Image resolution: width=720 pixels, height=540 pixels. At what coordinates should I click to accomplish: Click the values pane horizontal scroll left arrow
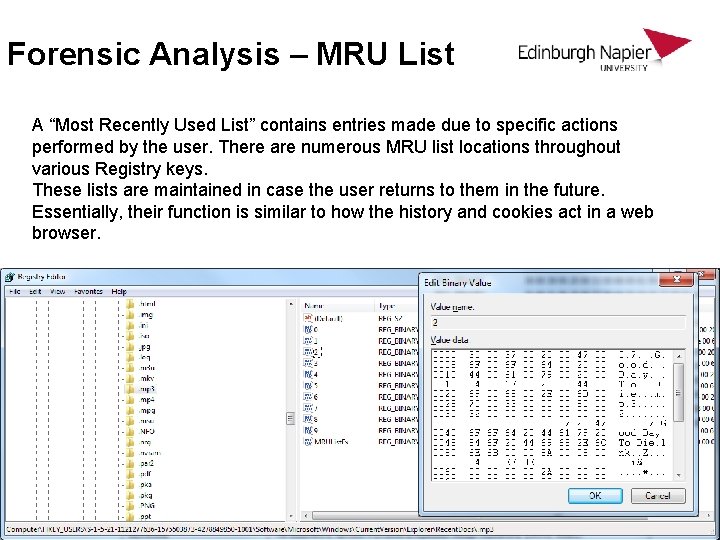305,516
